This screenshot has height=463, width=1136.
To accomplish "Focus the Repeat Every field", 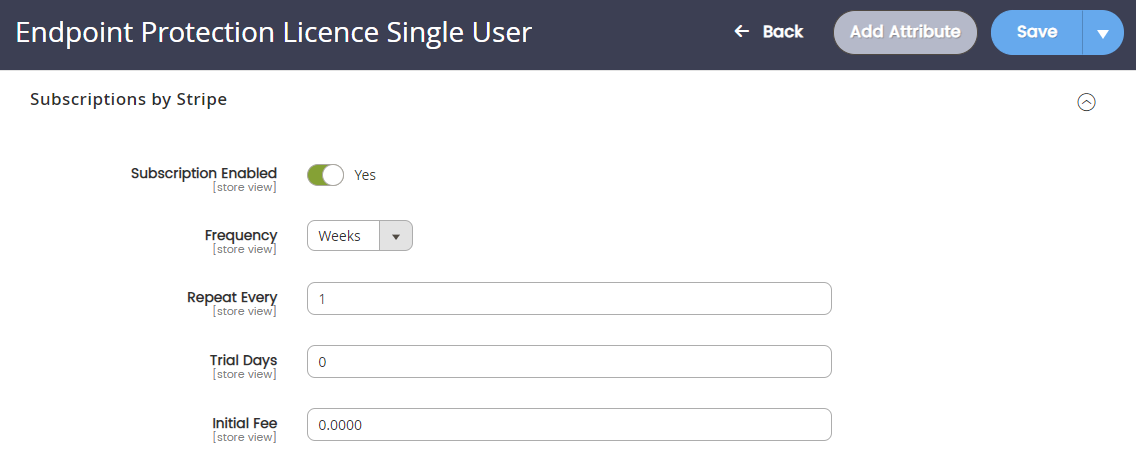I will pos(569,299).
